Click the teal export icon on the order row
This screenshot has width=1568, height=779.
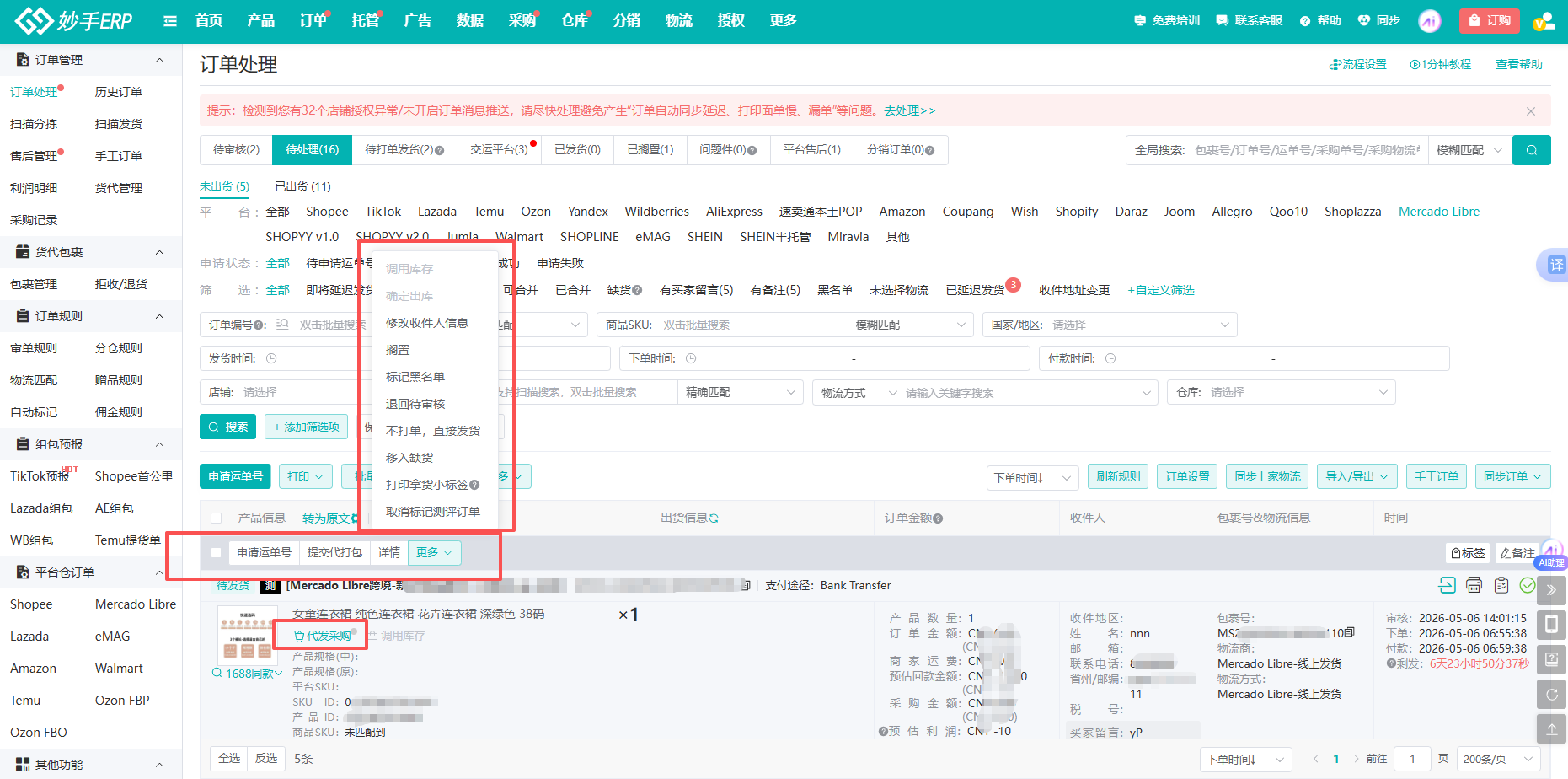(1447, 585)
